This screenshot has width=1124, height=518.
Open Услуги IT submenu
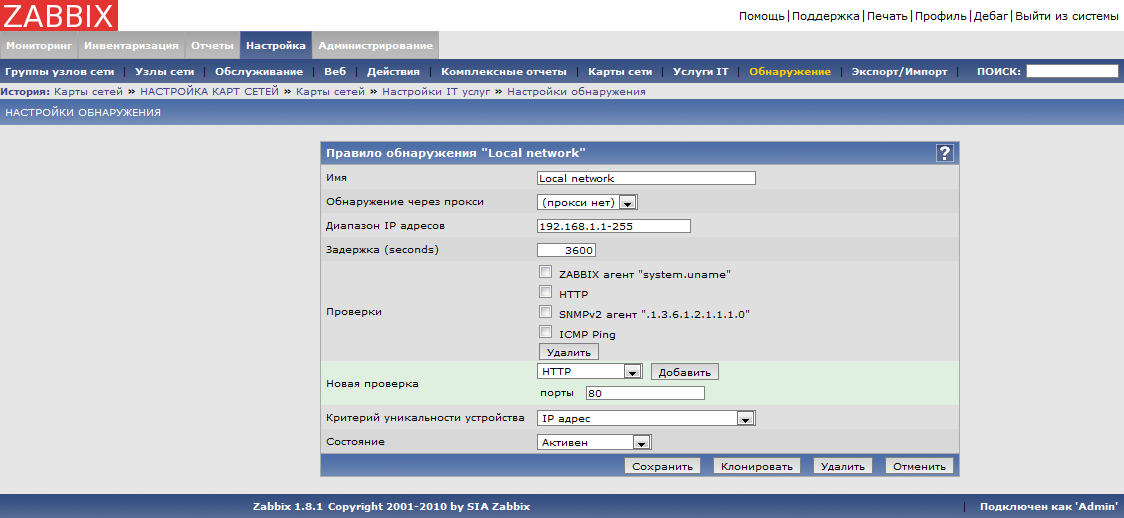coord(700,72)
